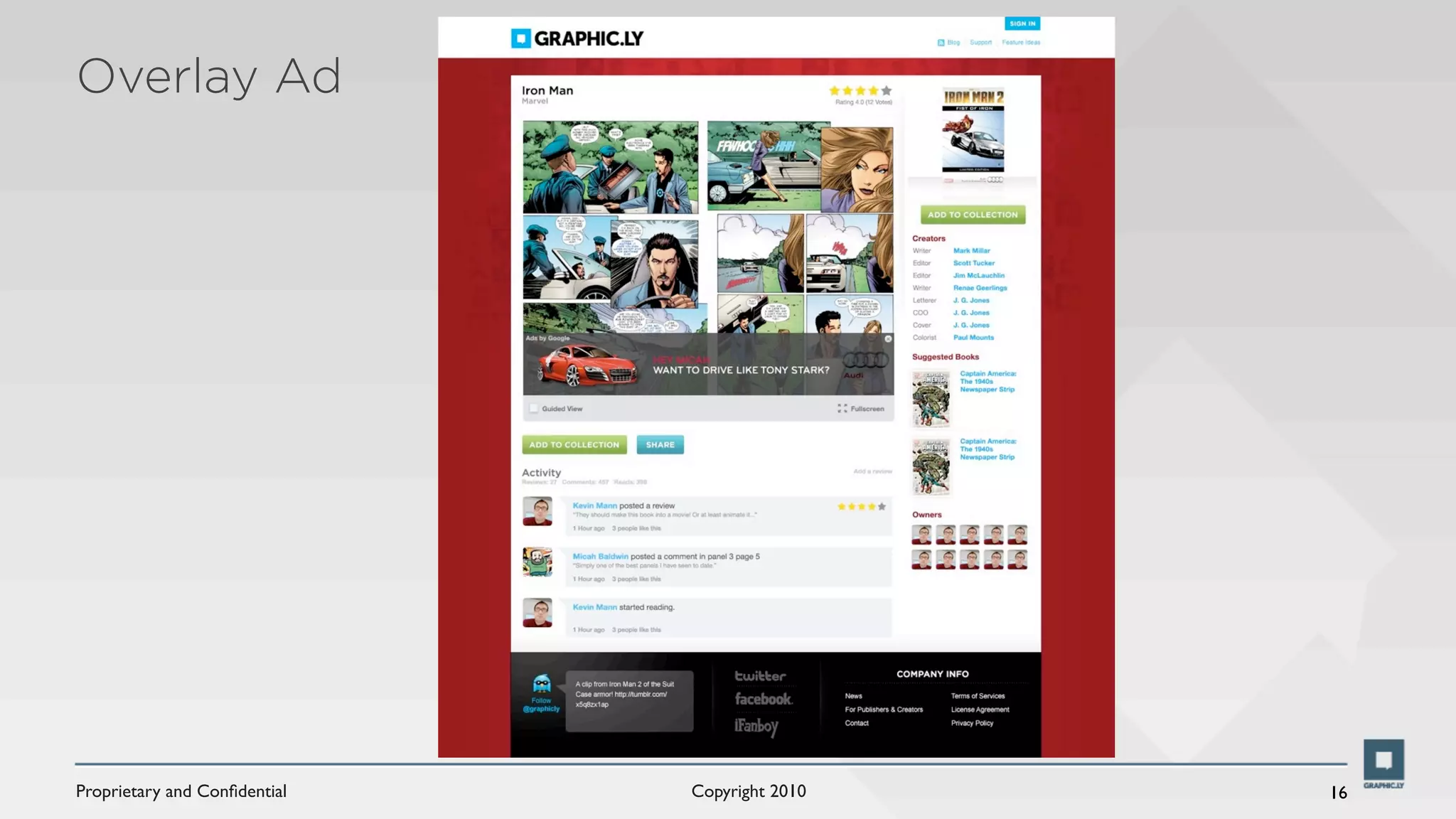Click the Iron Man 2 cover thumbnail
This screenshot has width=1456, height=819.
coord(973,130)
